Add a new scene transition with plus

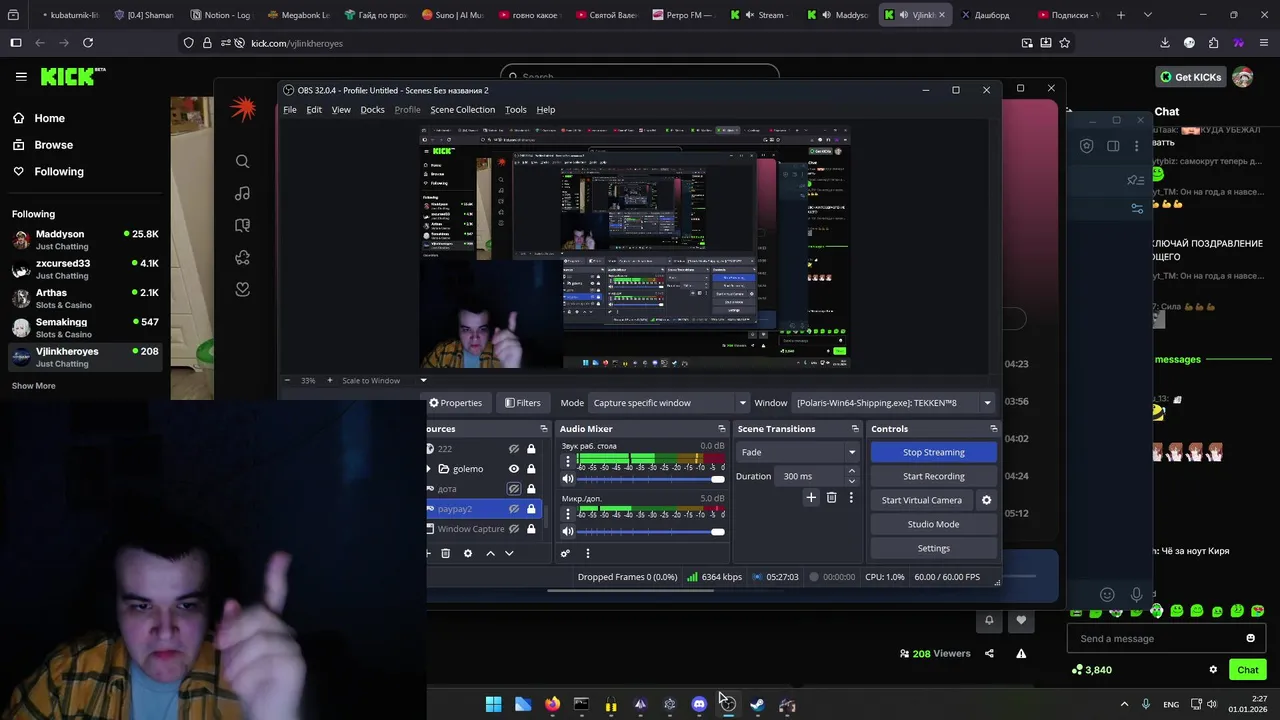coord(811,497)
